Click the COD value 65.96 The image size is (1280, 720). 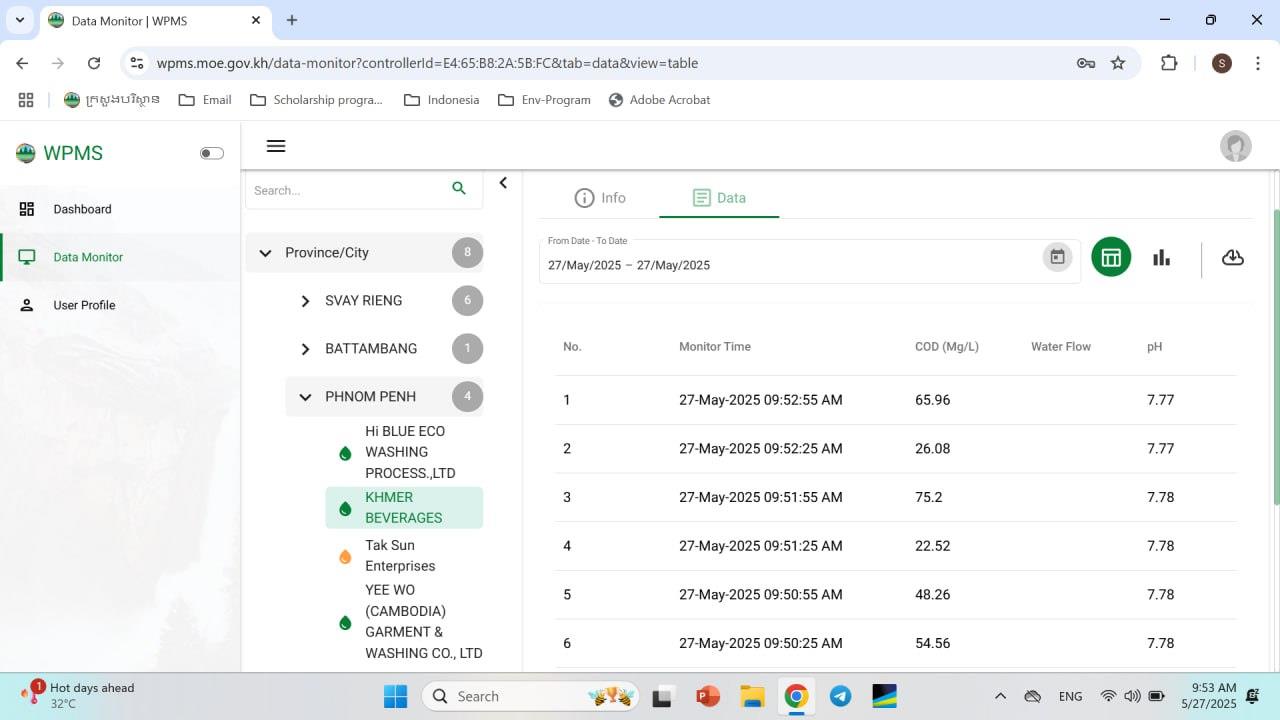[x=932, y=400]
